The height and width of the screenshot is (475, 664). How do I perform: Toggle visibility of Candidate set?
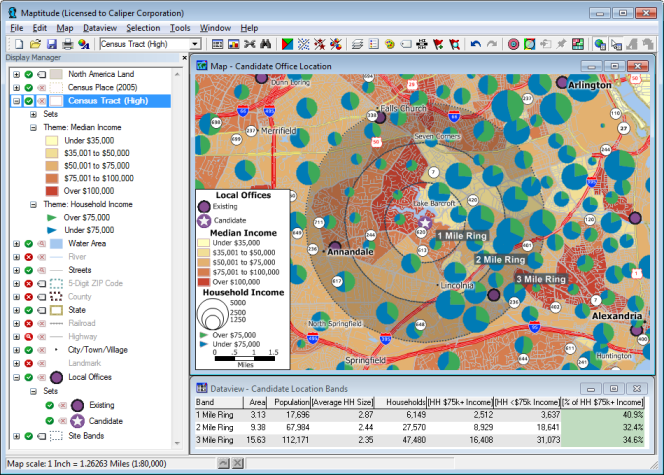(48, 421)
